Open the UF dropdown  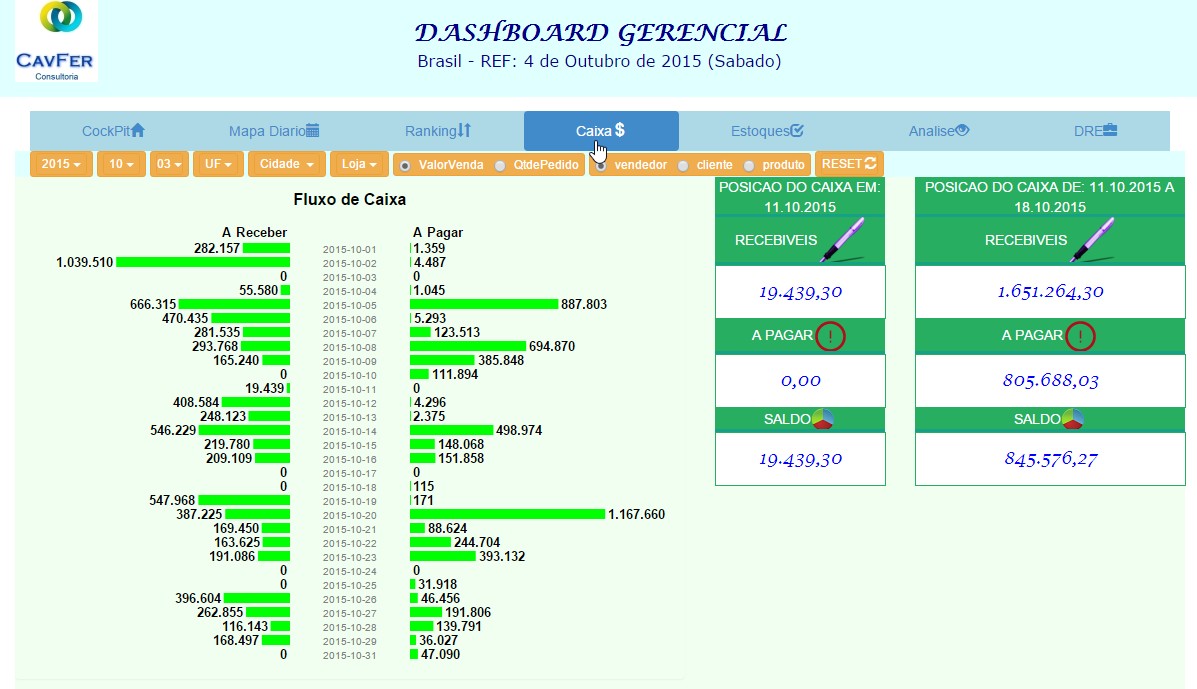(x=218, y=164)
